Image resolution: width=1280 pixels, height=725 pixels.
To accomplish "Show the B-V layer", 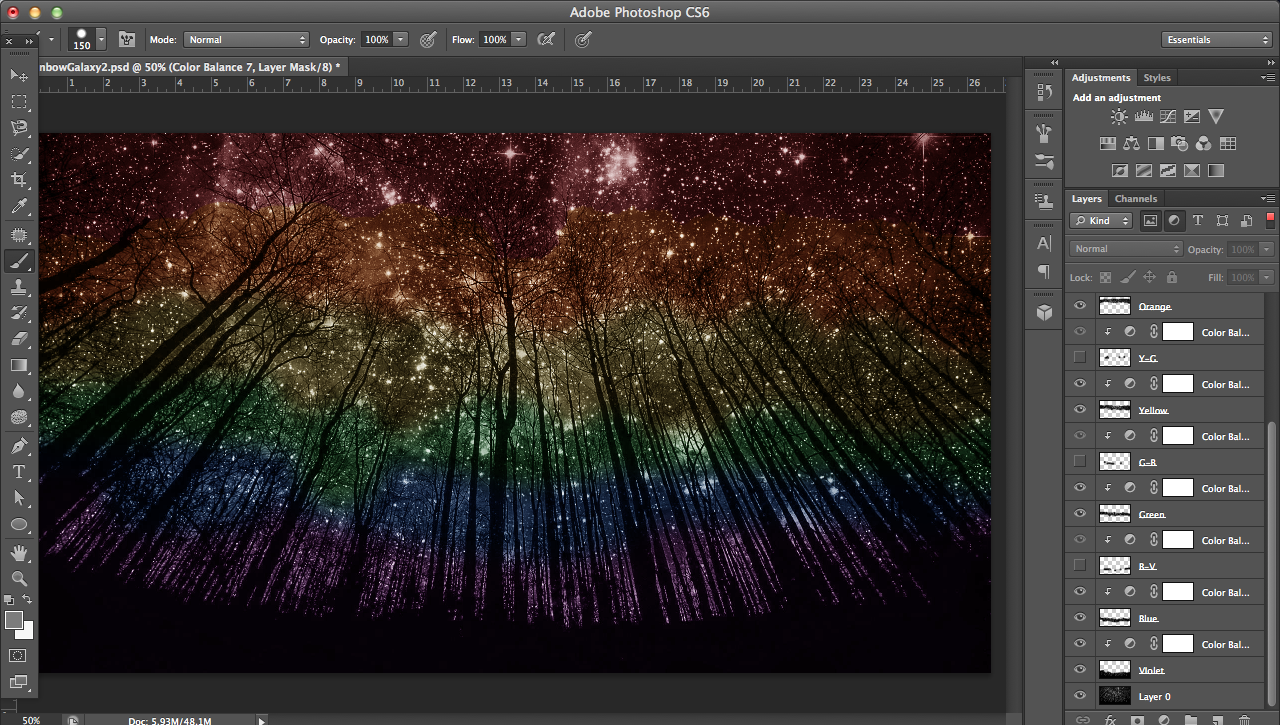I will (x=1079, y=565).
